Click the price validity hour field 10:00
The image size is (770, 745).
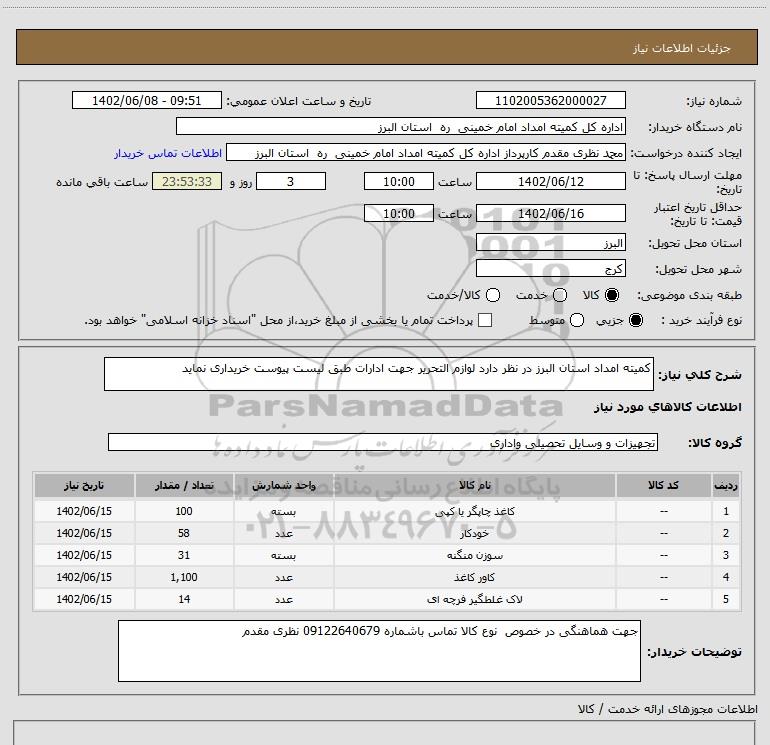coord(399,213)
